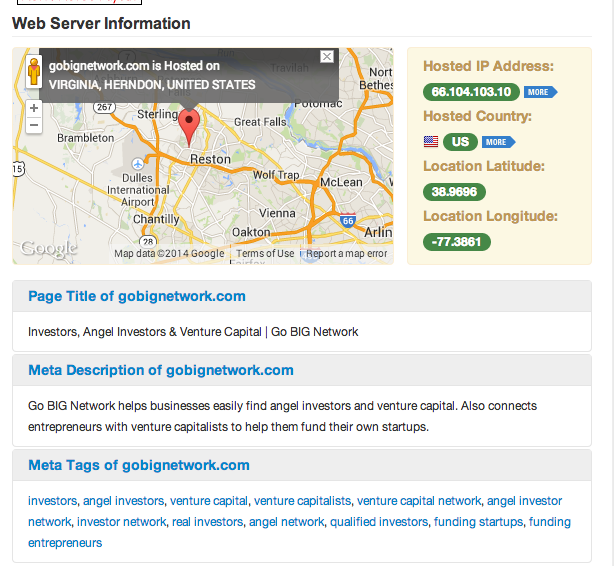This screenshot has height=566, width=614.
Task: Click the latitude value 38.9696
Action: pyautogui.click(x=454, y=192)
